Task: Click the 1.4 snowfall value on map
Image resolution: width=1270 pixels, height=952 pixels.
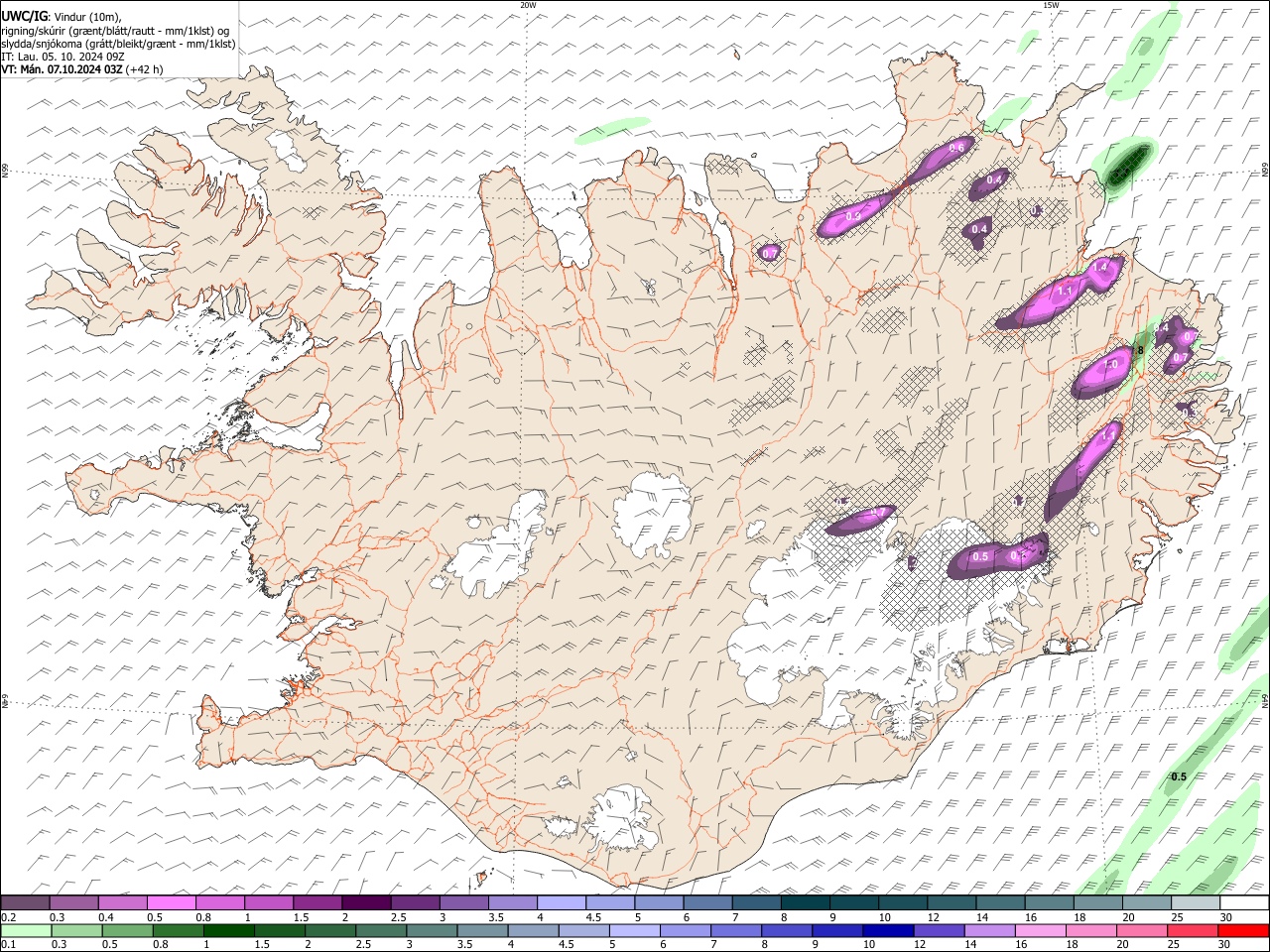Action: (1099, 267)
